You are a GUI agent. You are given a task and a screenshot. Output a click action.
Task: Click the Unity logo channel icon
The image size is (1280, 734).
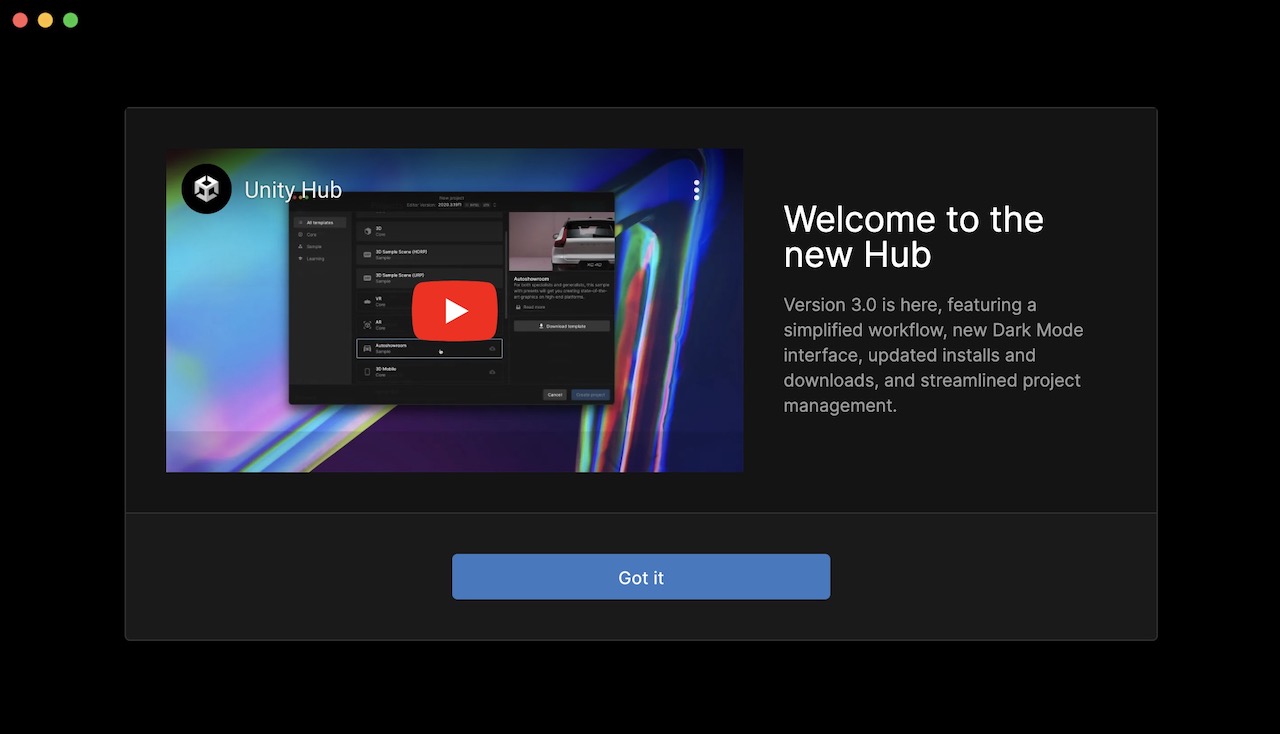click(x=207, y=189)
